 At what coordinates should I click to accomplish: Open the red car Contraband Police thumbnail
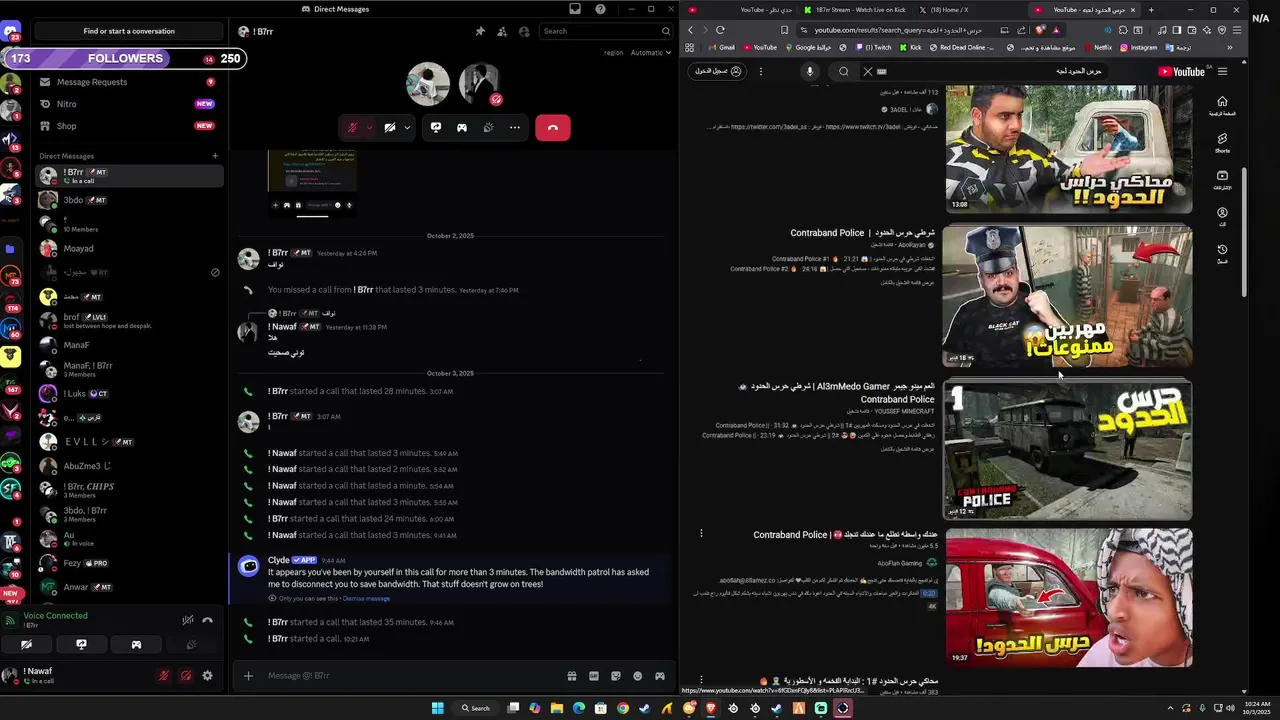coord(1068,598)
